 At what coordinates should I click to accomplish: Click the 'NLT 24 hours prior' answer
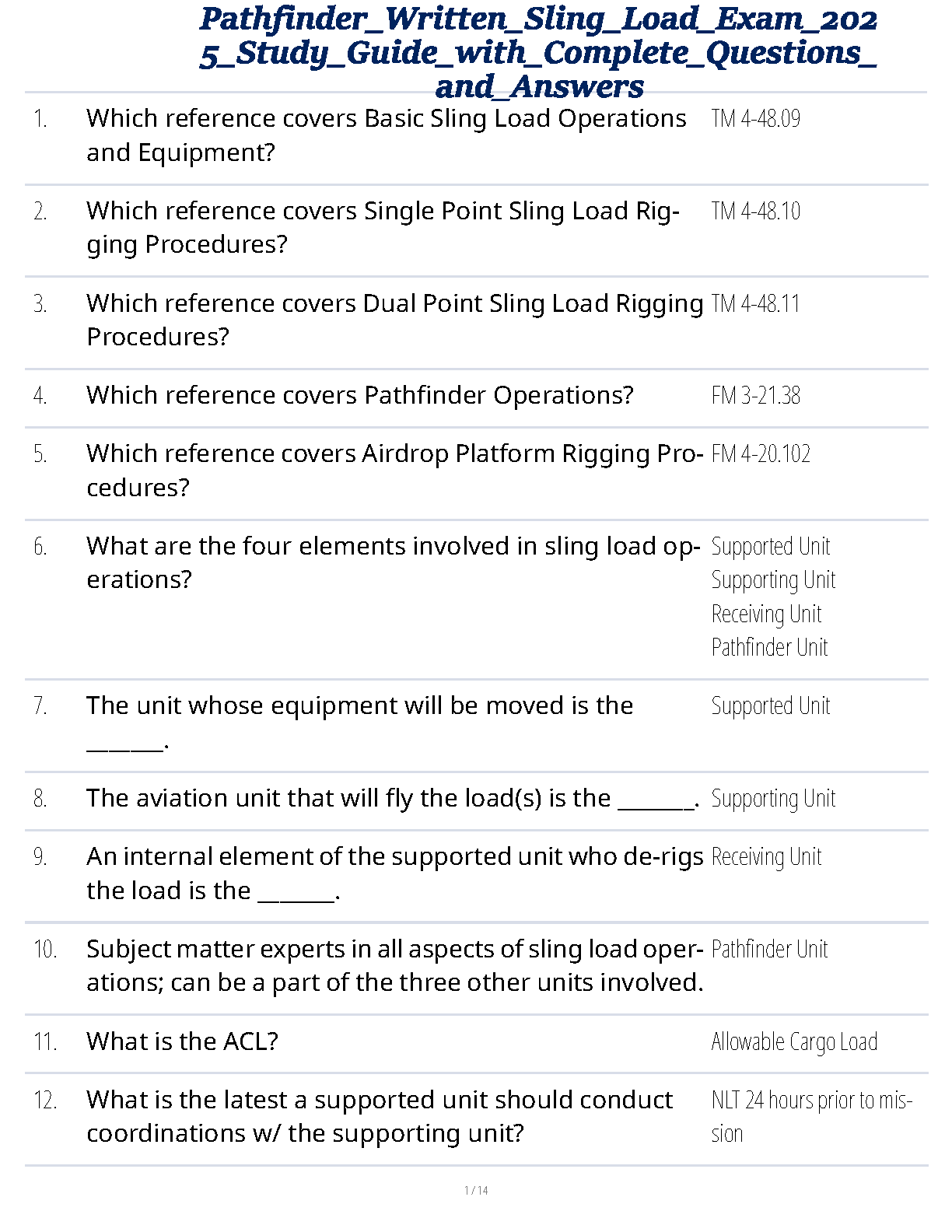(811, 1116)
